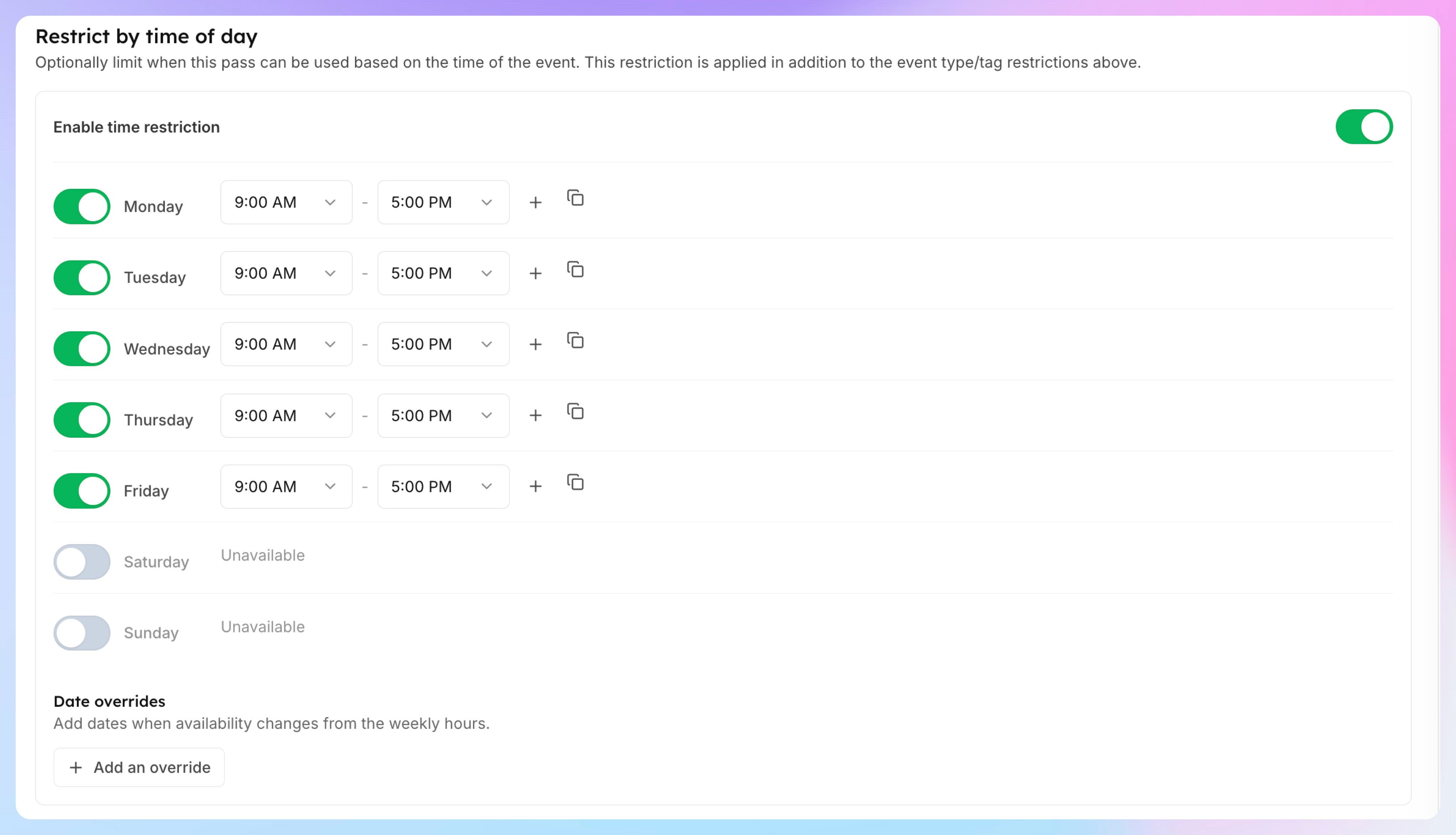This screenshot has height=835, width=1456.
Task: Add a time slot to Monday
Action: click(535, 202)
